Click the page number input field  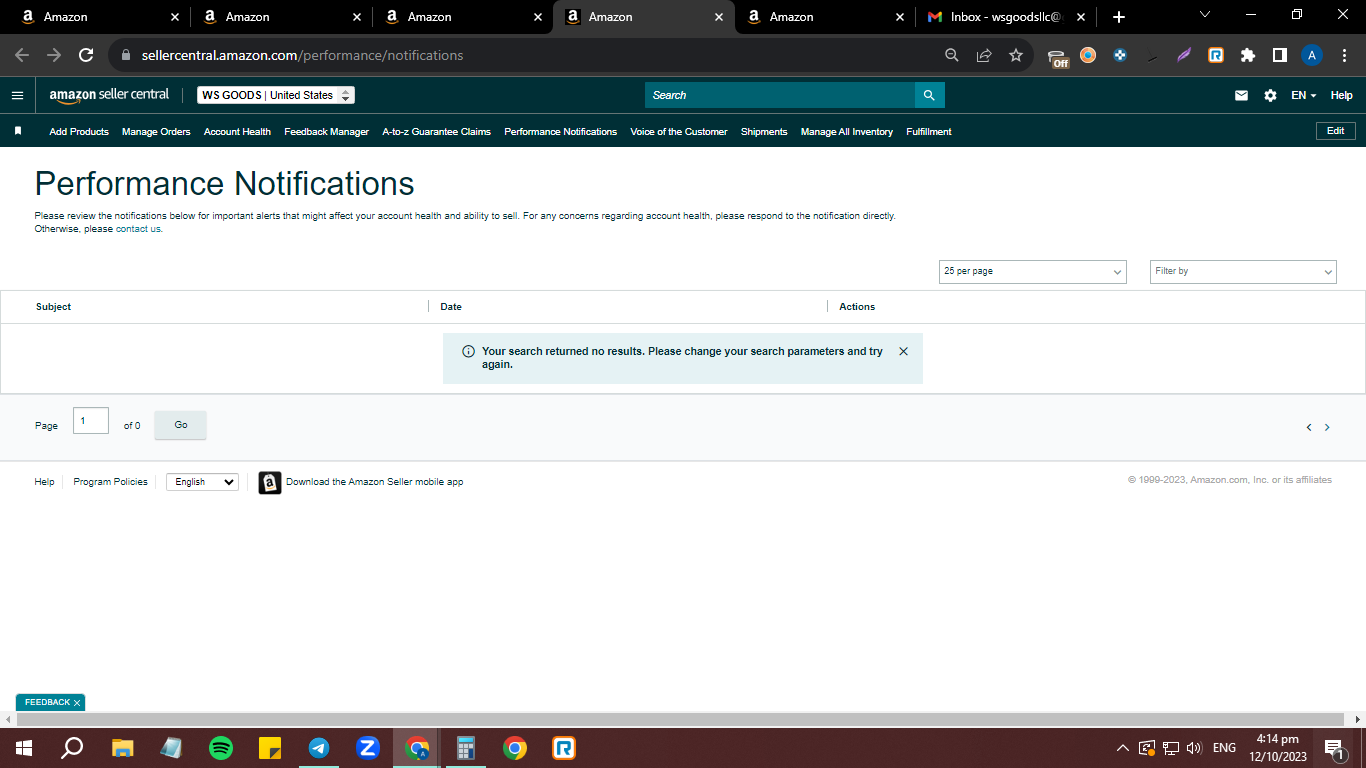(x=91, y=421)
